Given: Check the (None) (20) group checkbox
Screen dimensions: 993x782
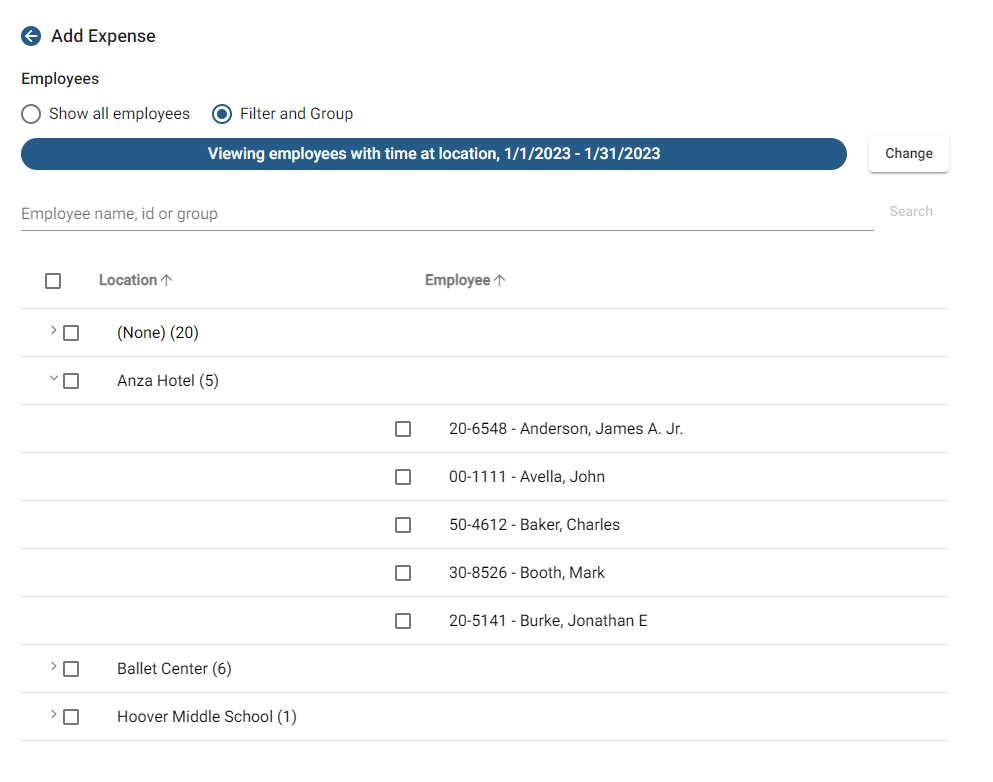Looking at the screenshot, I should pos(71,333).
